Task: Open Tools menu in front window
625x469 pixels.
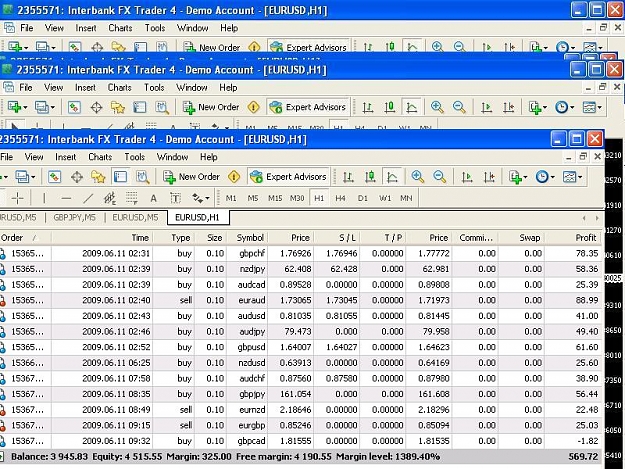Action: [134, 157]
